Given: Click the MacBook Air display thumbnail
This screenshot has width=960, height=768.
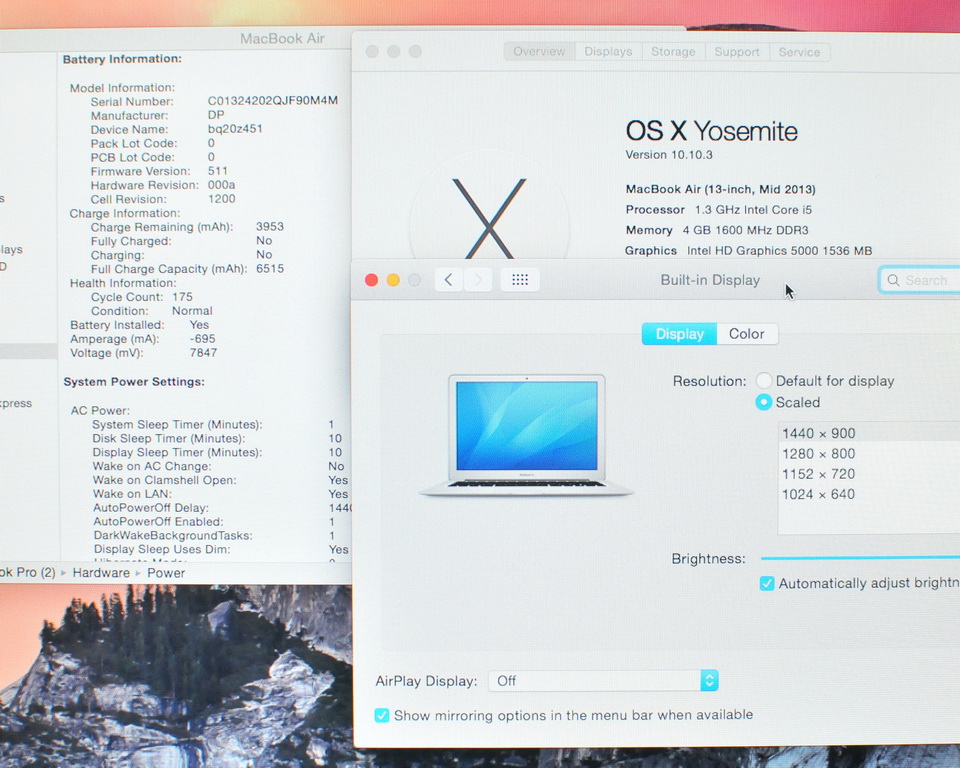Looking at the screenshot, I should [x=527, y=435].
